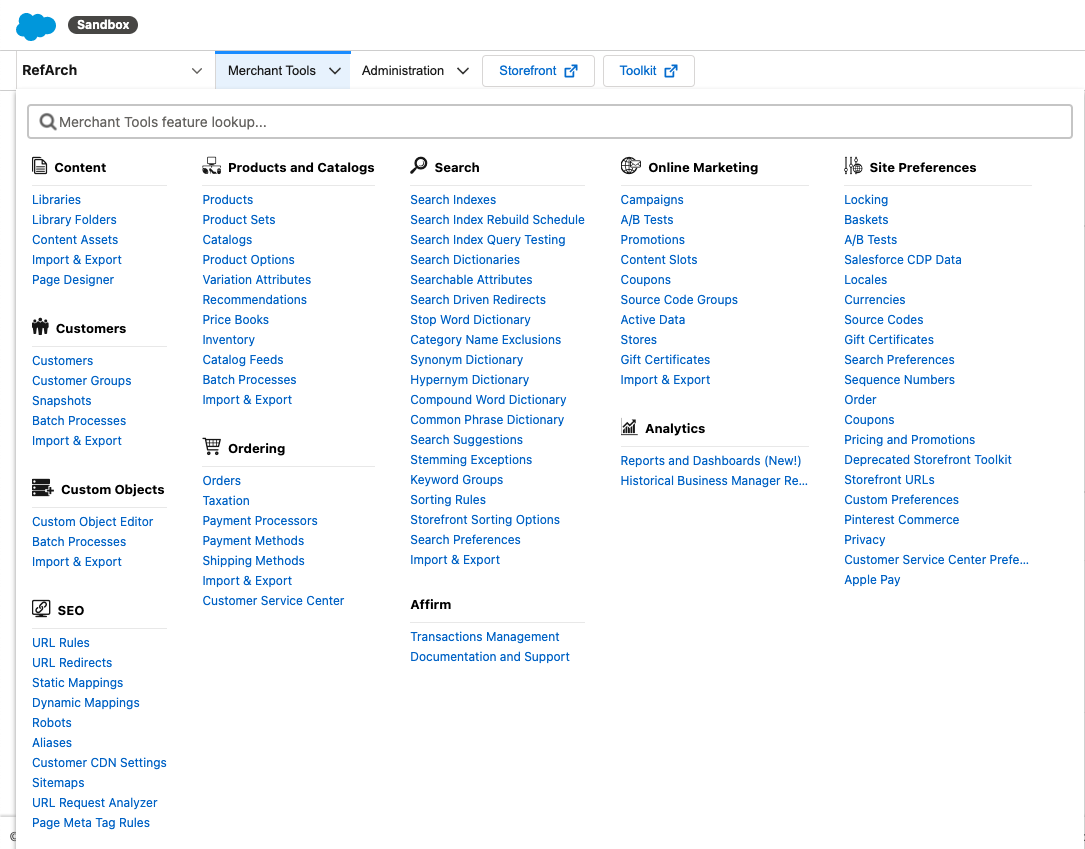Click the Online Marketing globe icon
Image resolution: width=1085 pixels, height=849 pixels.
[630, 165]
